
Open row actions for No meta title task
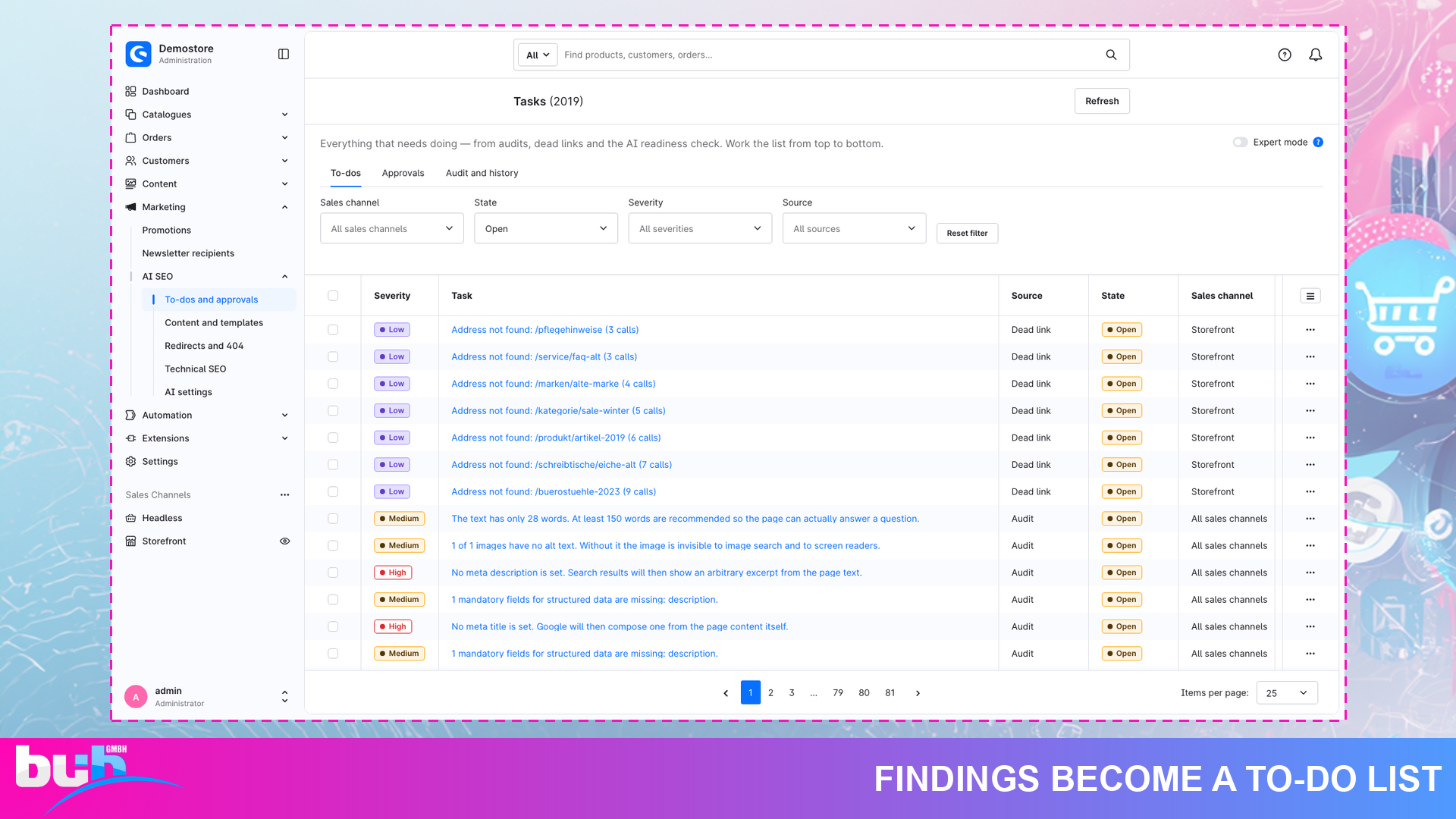1310,626
